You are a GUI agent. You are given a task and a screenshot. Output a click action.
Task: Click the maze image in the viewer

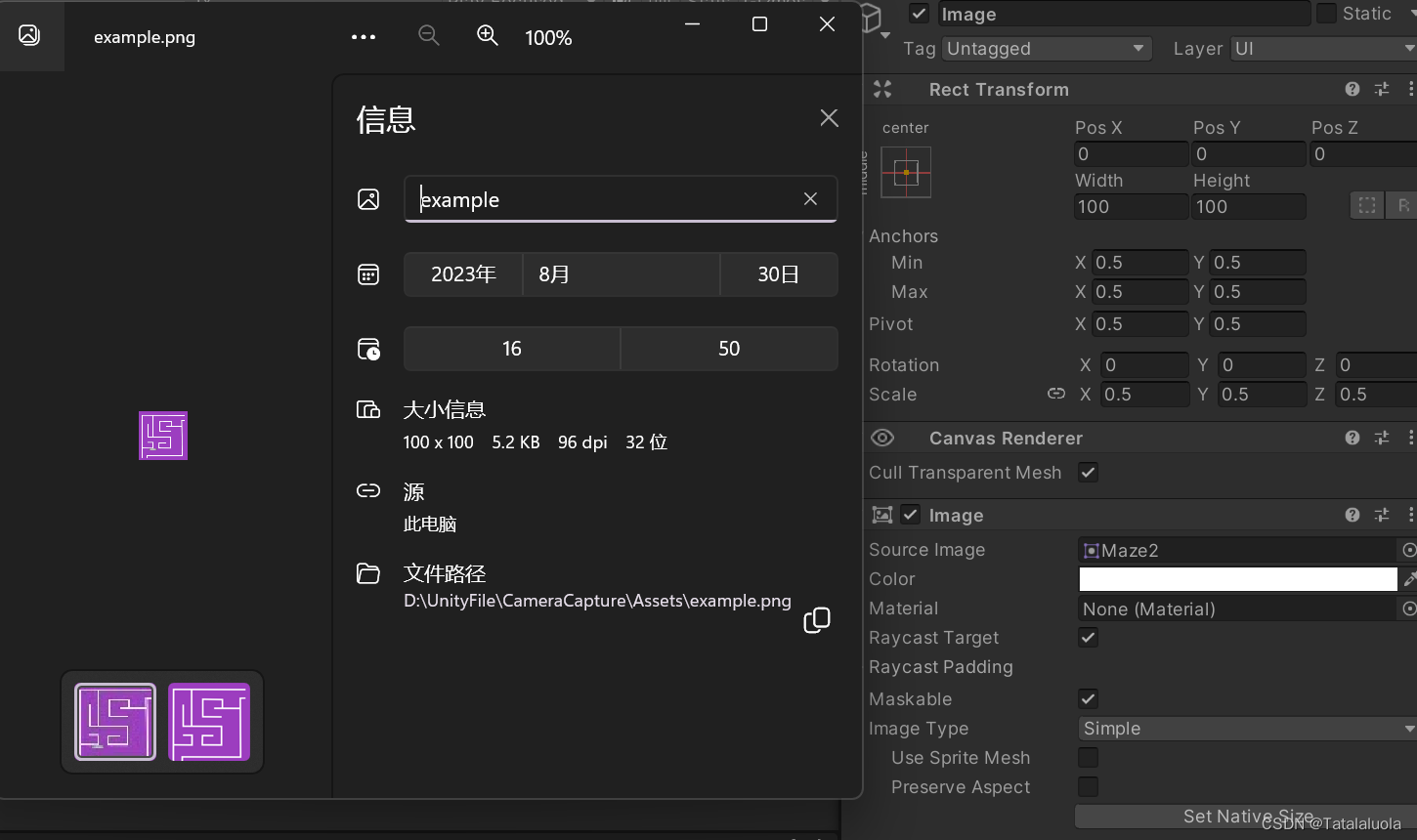click(163, 436)
